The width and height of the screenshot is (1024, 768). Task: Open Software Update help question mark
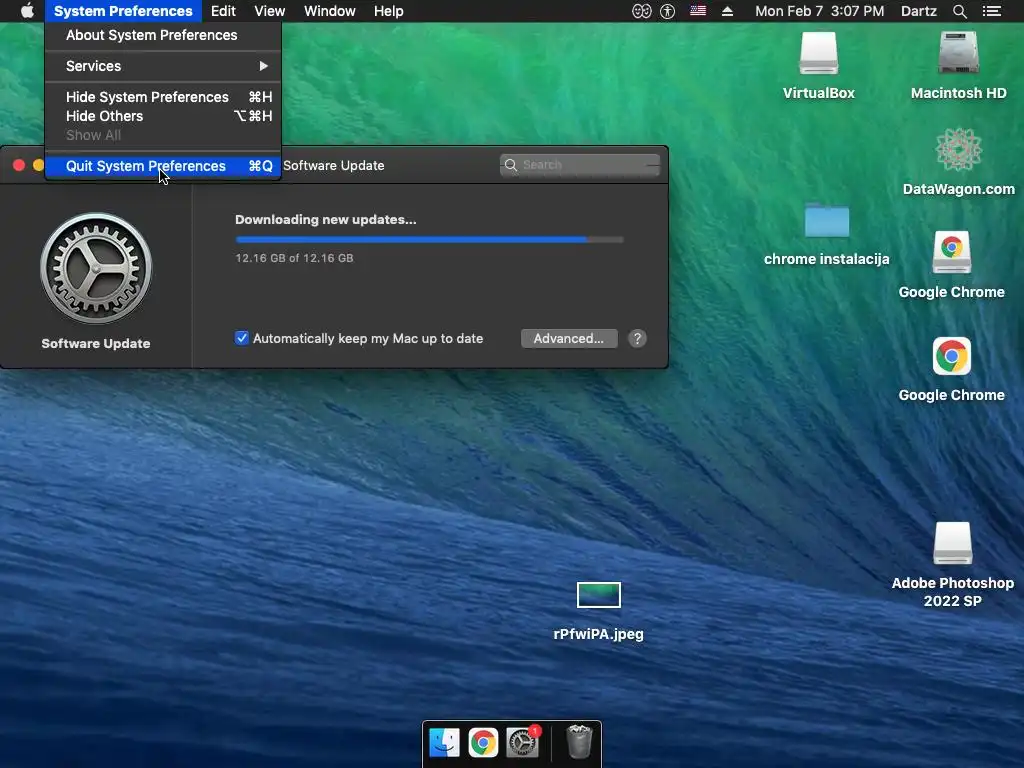(637, 338)
